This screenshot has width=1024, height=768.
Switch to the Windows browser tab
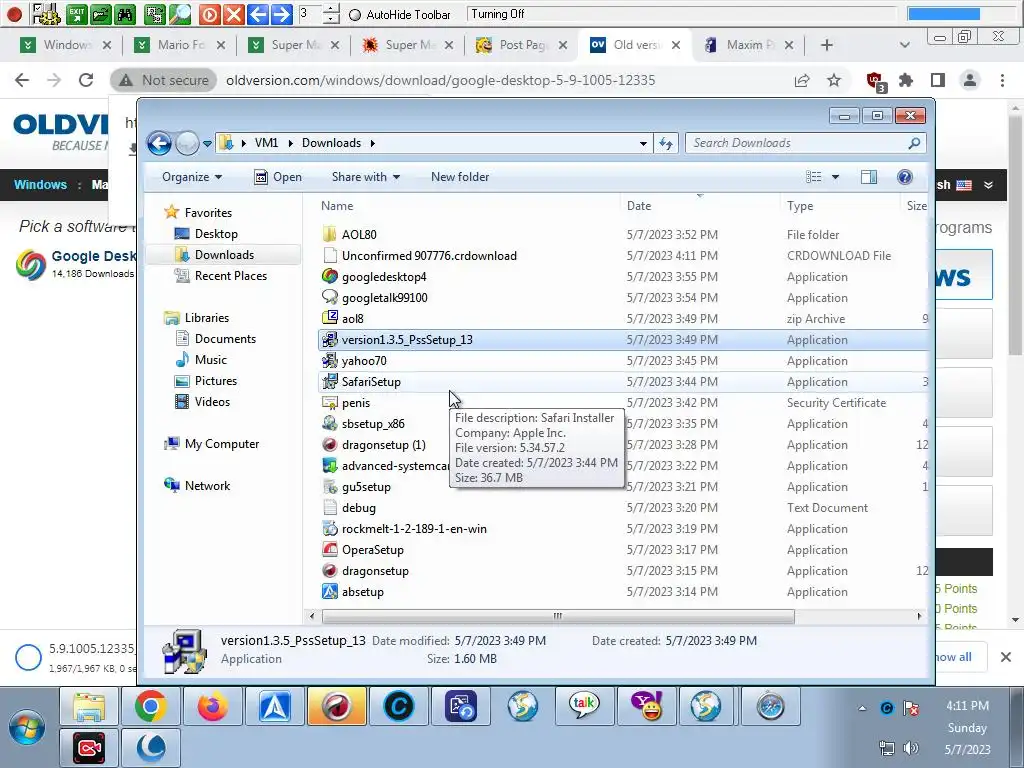point(66,45)
